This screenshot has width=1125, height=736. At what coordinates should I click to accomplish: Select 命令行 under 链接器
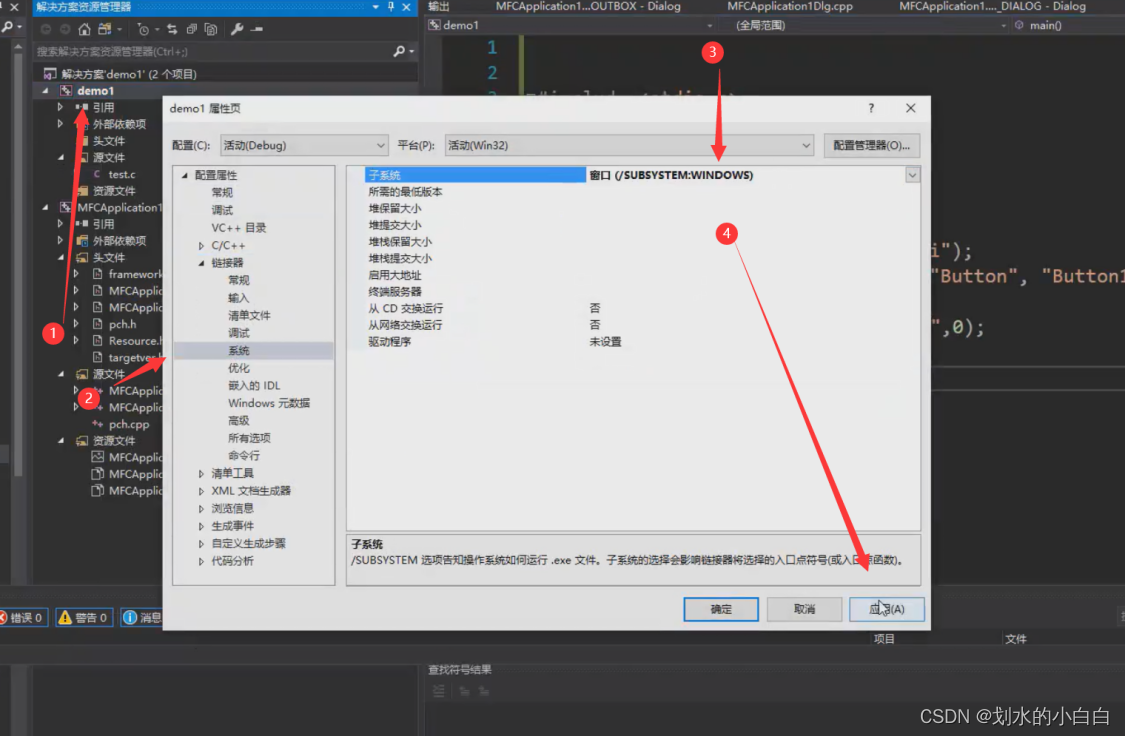[x=244, y=456]
